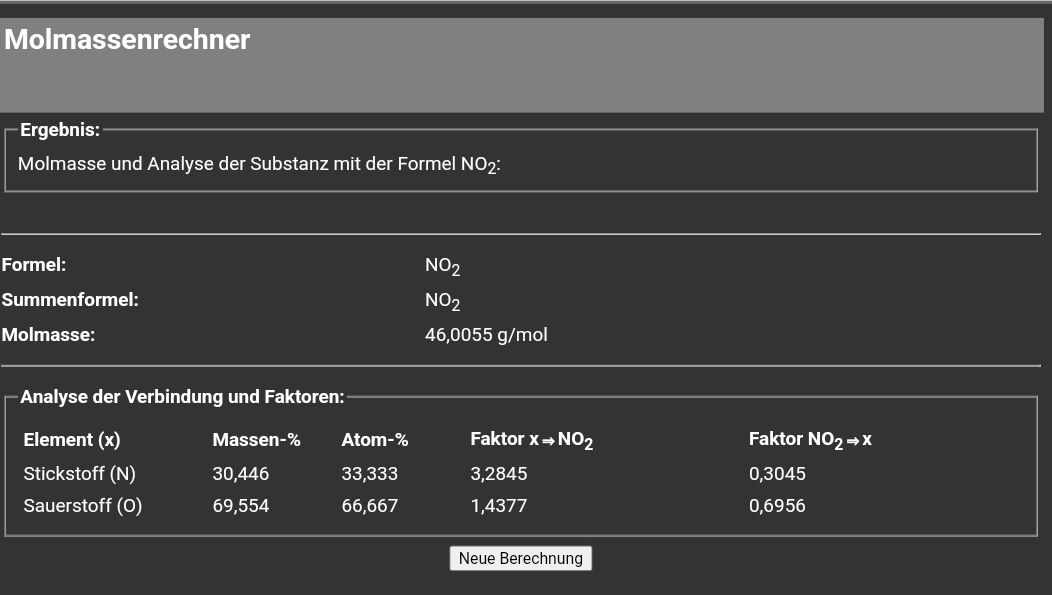This screenshot has height=595, width=1052.
Task: Click the Molmassenrechner page heading
Action: click(x=127, y=40)
